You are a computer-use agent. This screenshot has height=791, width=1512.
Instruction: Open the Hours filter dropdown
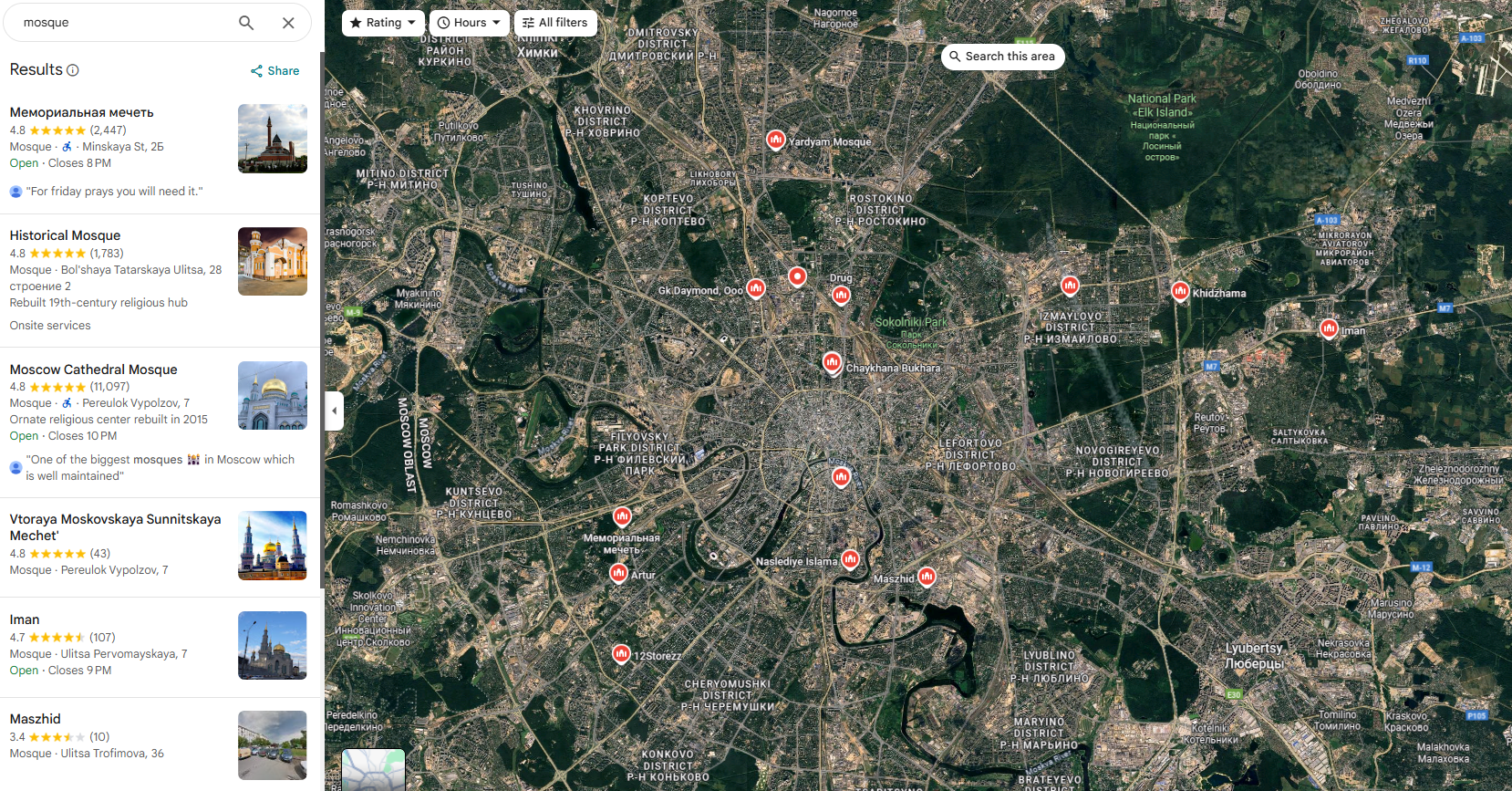[x=470, y=23]
